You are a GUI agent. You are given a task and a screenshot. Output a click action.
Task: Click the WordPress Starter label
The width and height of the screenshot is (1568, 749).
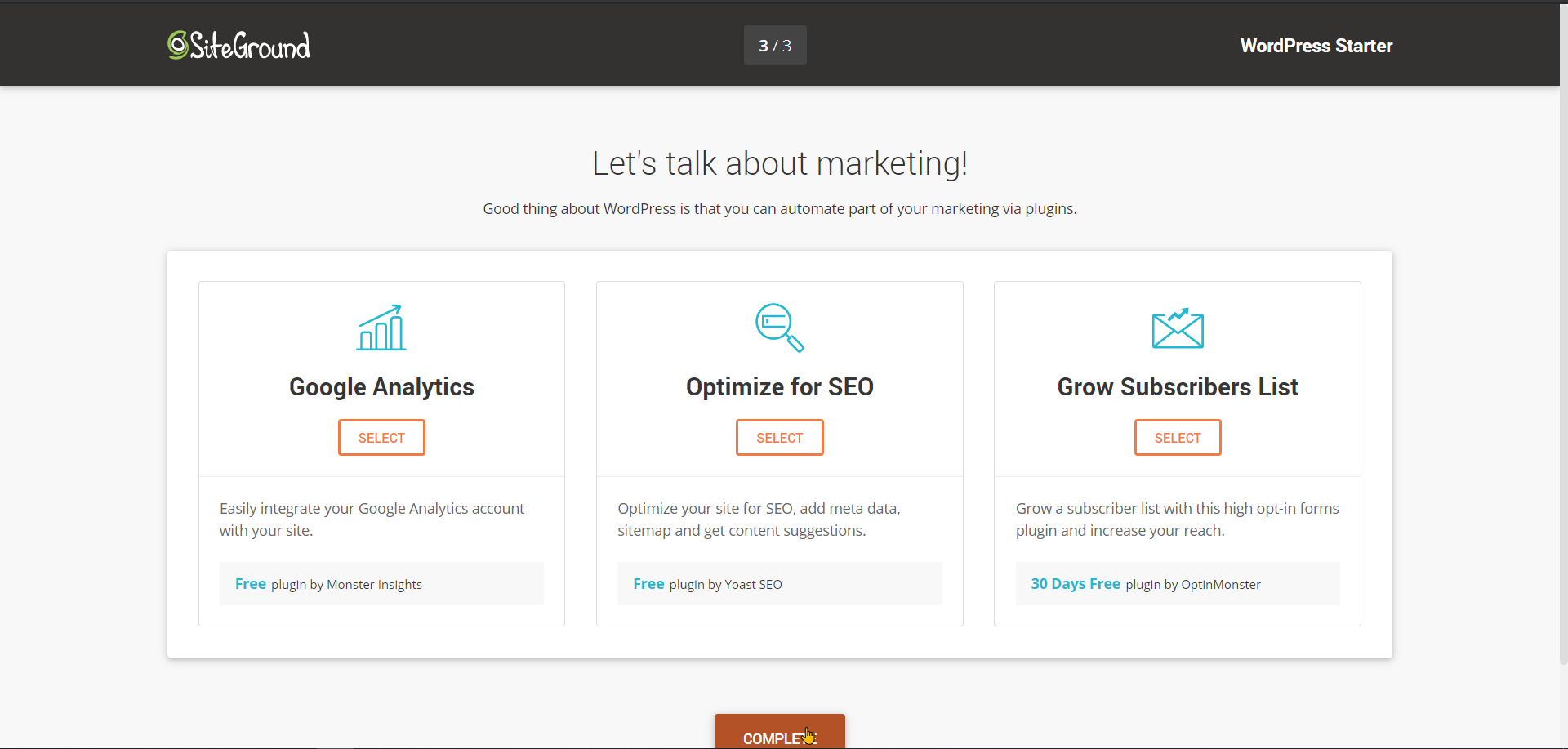click(1316, 46)
